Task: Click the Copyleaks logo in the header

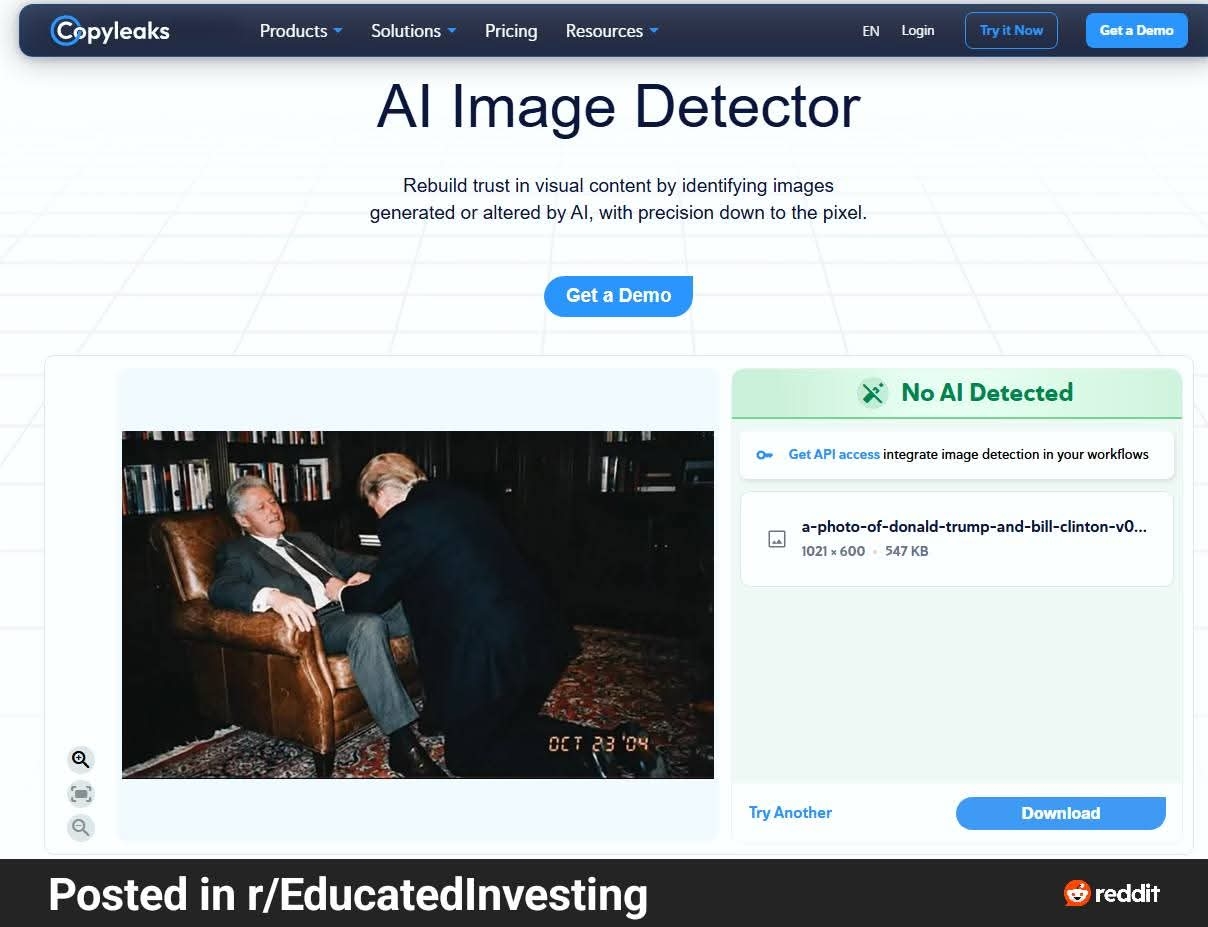Action: (110, 31)
